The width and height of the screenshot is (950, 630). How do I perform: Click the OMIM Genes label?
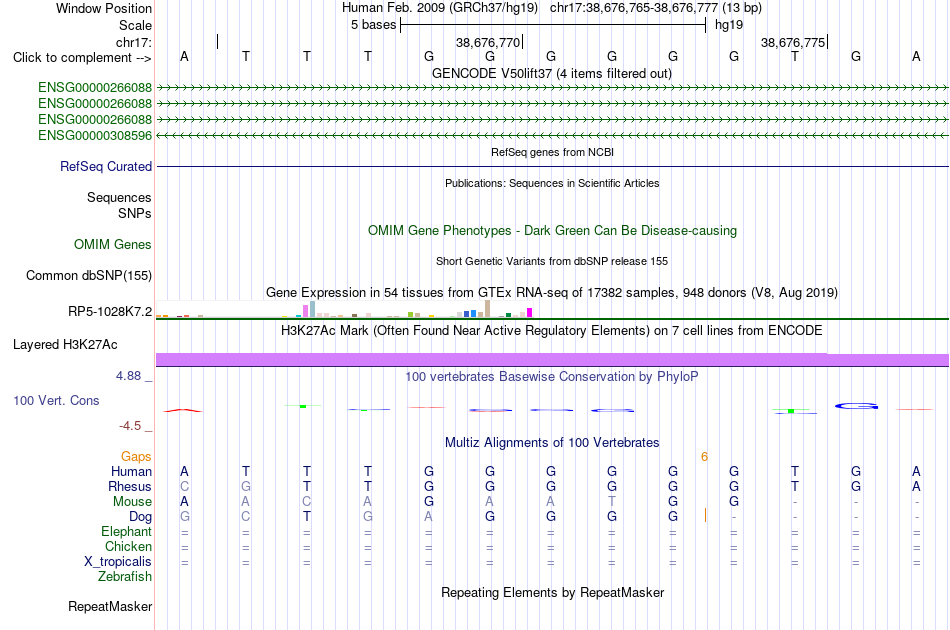point(112,245)
